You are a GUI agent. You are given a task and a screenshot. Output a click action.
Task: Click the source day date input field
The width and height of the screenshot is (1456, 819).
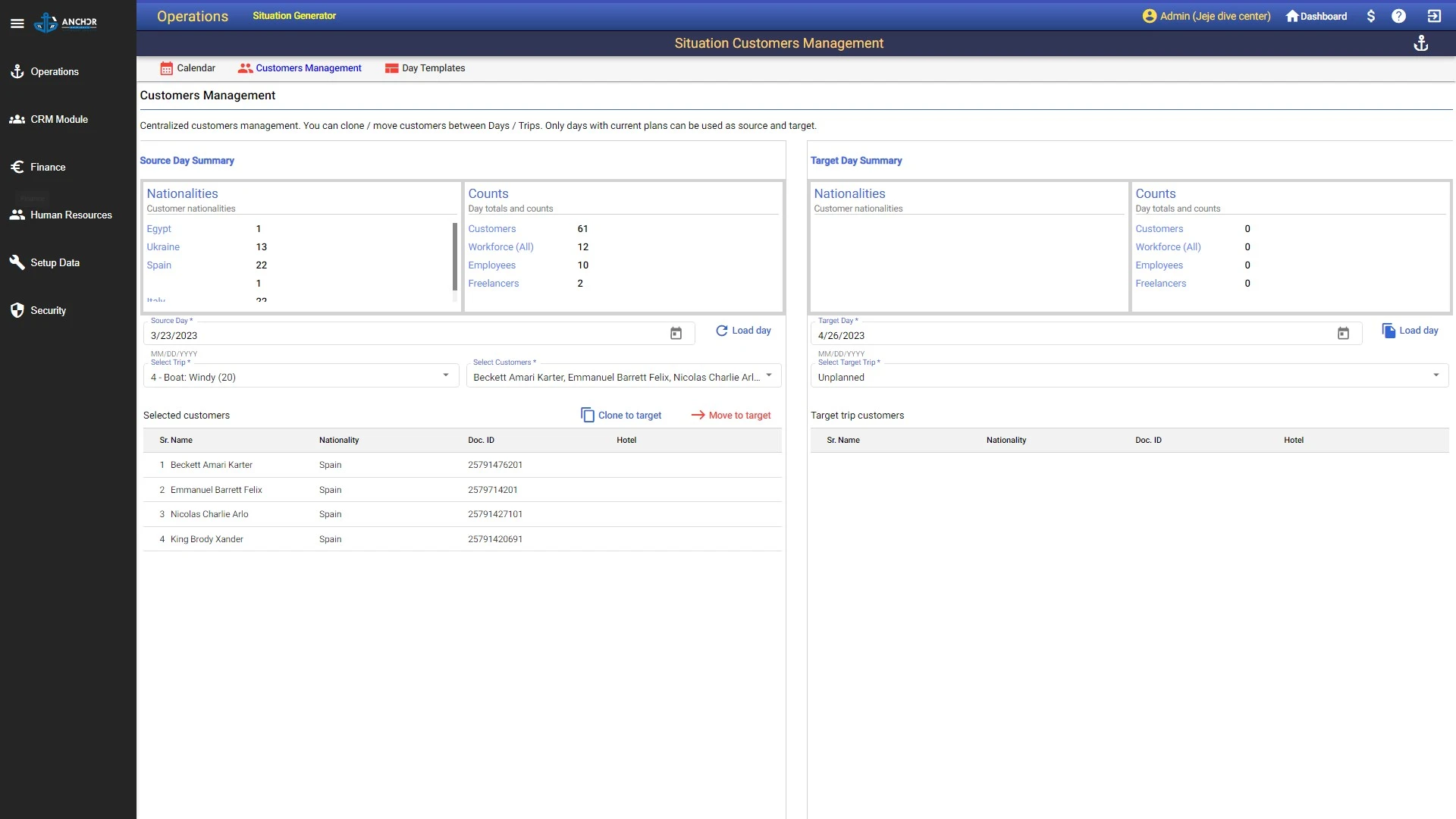coord(405,335)
